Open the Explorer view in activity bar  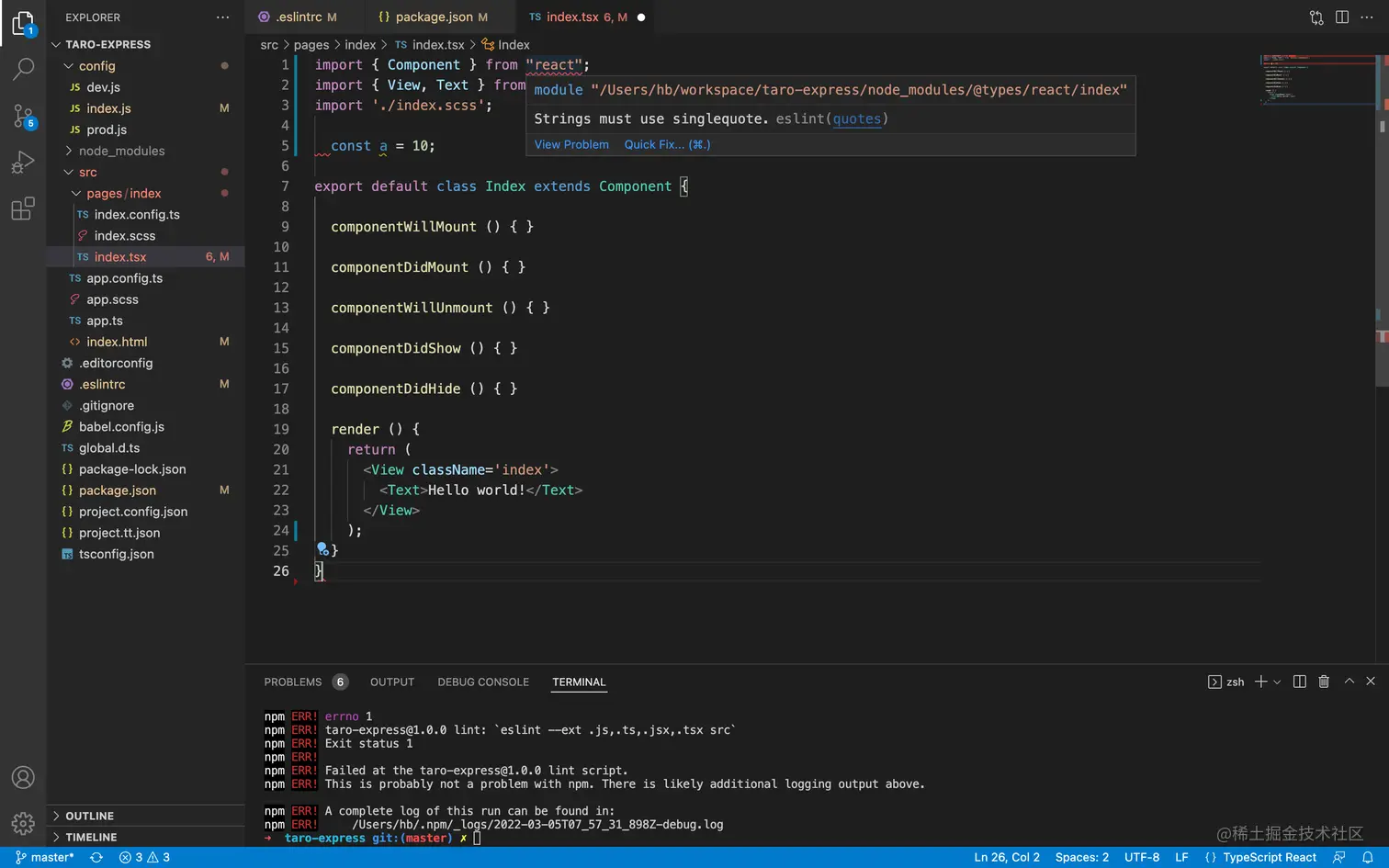[x=23, y=23]
